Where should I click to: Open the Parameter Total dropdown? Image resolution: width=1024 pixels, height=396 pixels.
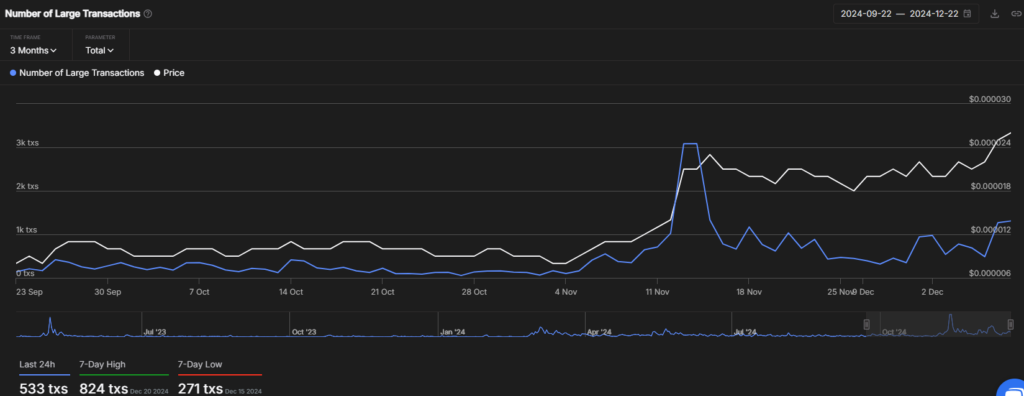100,50
